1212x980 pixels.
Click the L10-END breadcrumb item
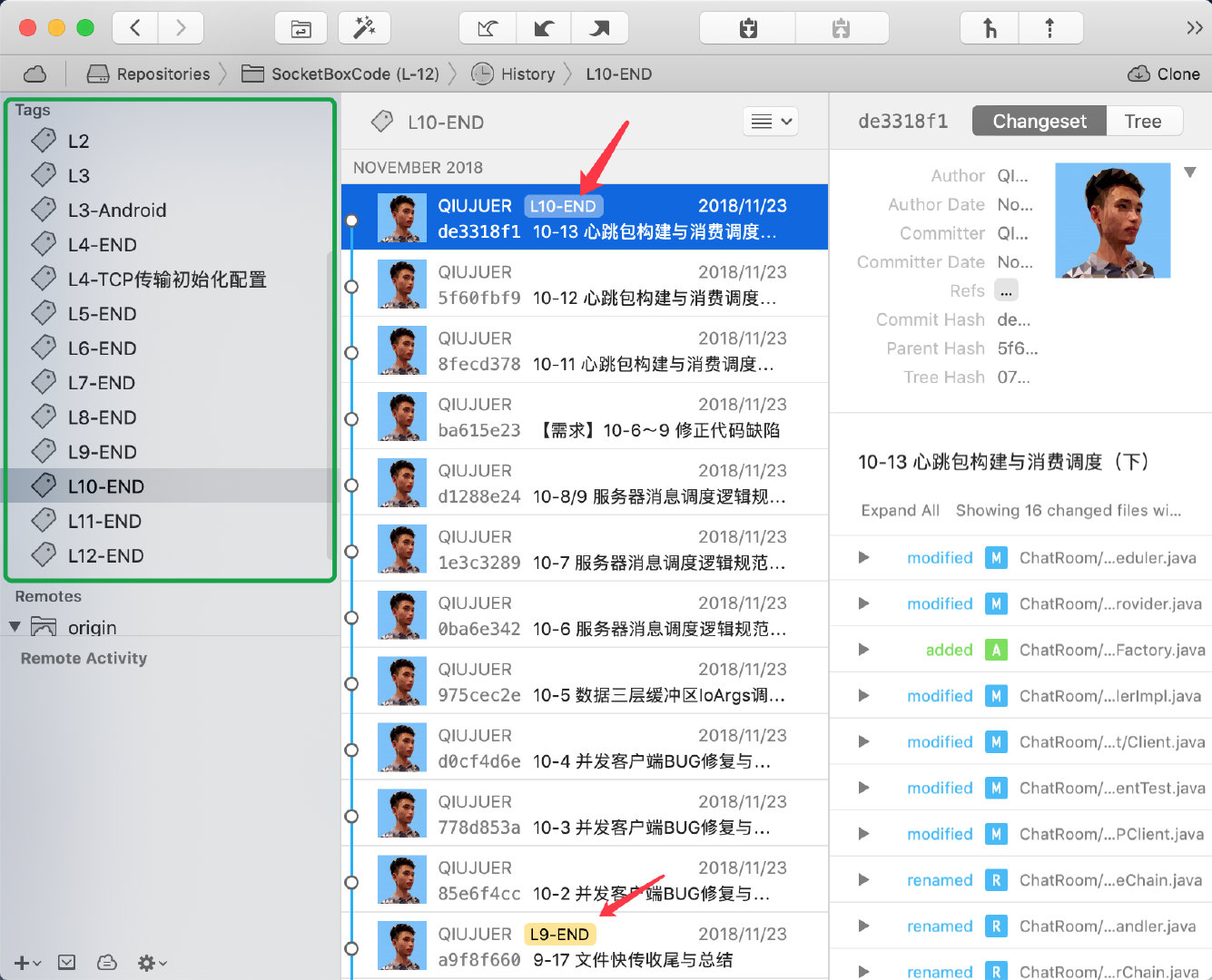618,74
